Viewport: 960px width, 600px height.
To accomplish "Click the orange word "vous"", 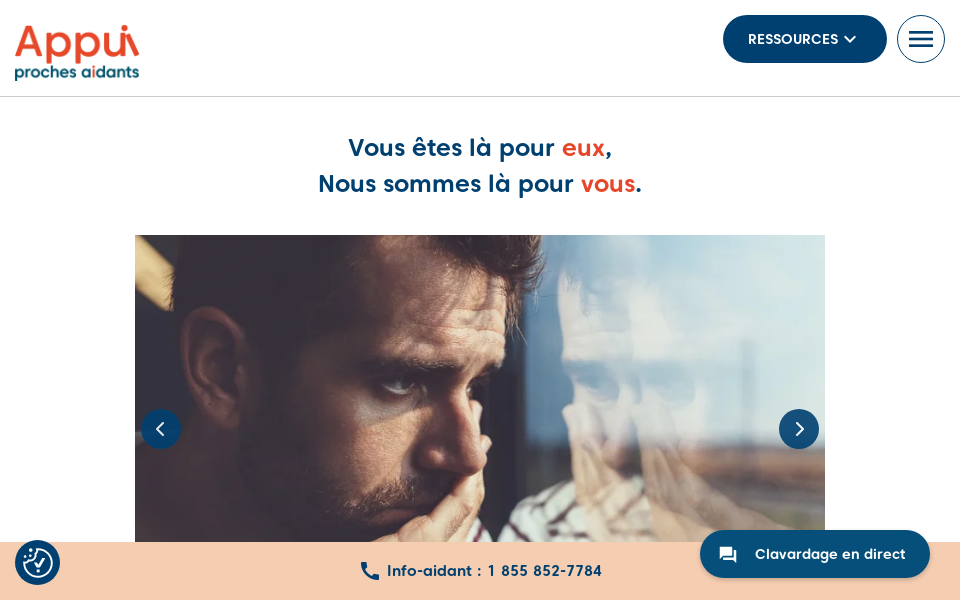I will pyautogui.click(x=608, y=184).
